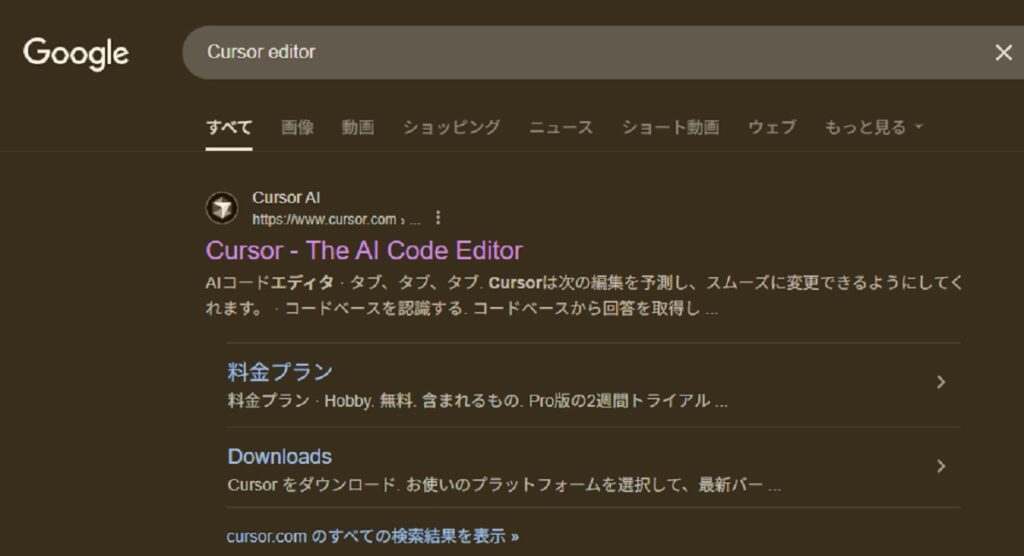This screenshot has width=1024, height=556.
Task: Click chevron arrow for 料金プラン row
Action: click(x=940, y=382)
